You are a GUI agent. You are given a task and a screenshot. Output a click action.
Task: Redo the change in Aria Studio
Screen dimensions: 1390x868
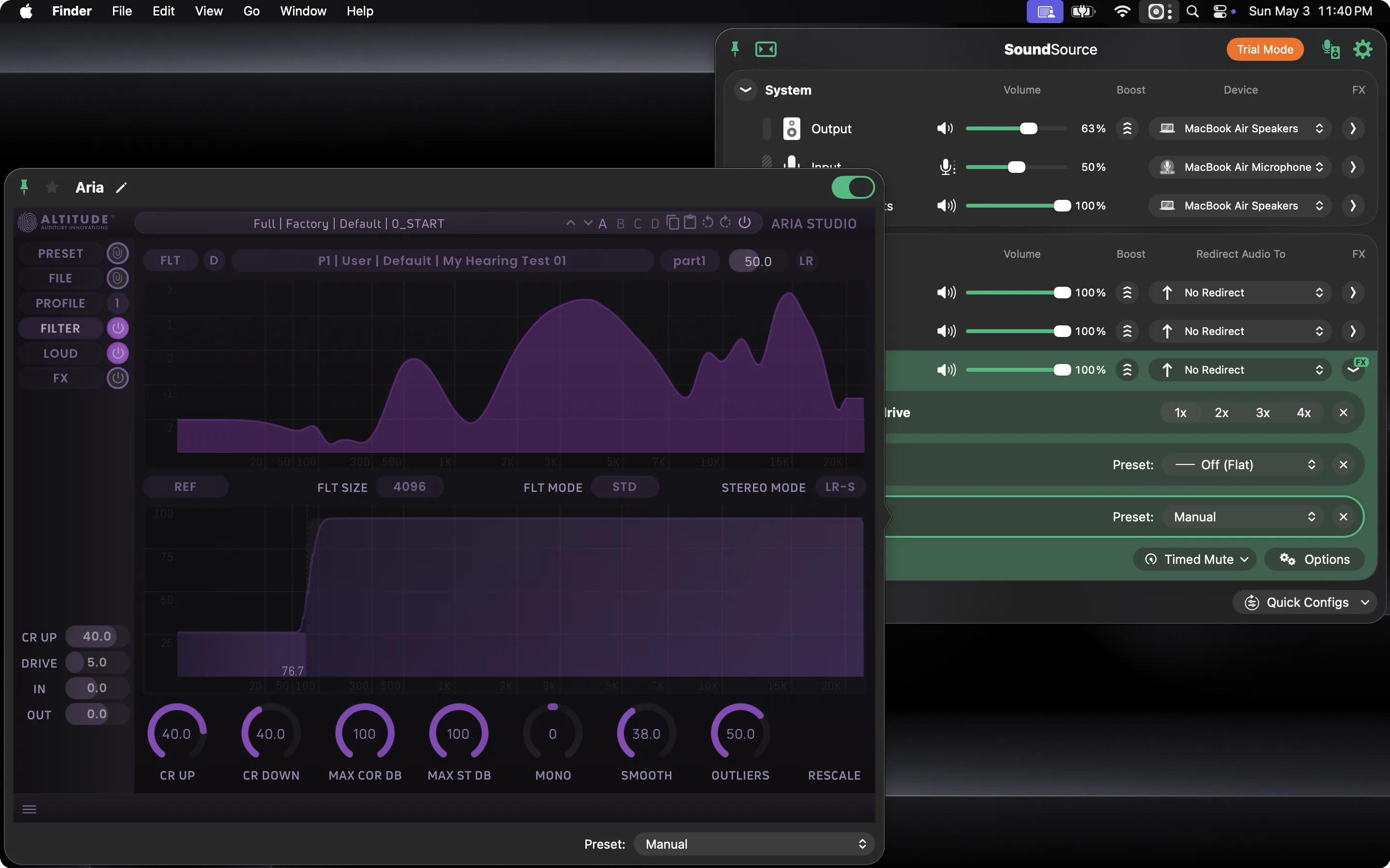pyautogui.click(x=726, y=223)
